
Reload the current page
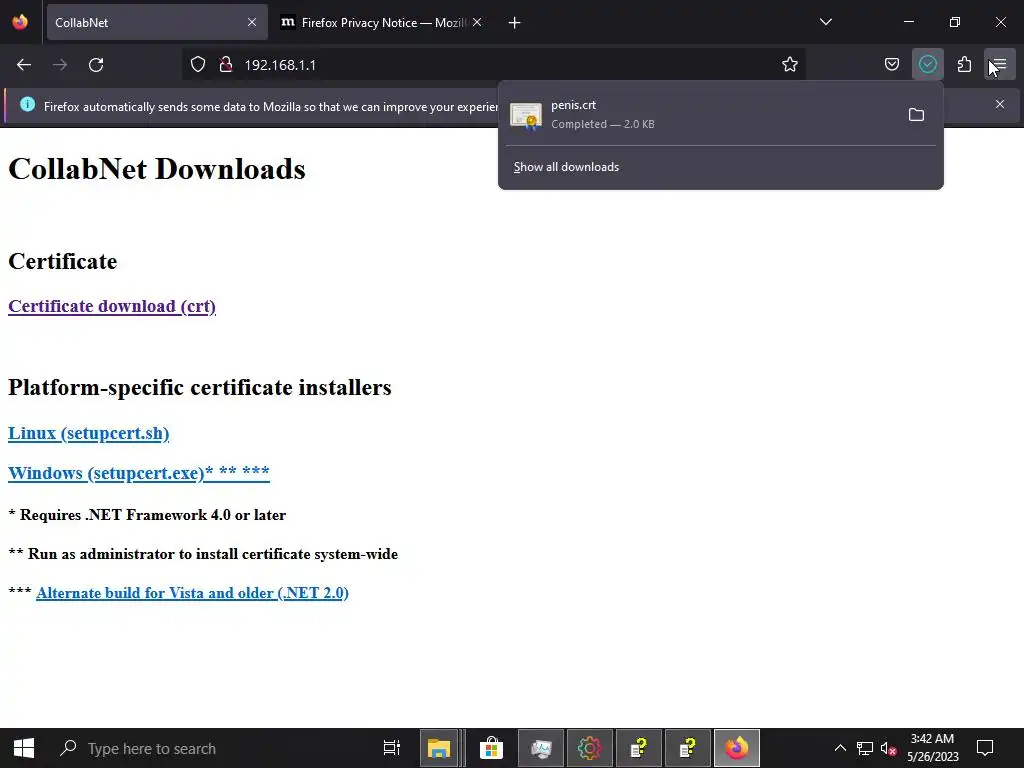[96, 65]
